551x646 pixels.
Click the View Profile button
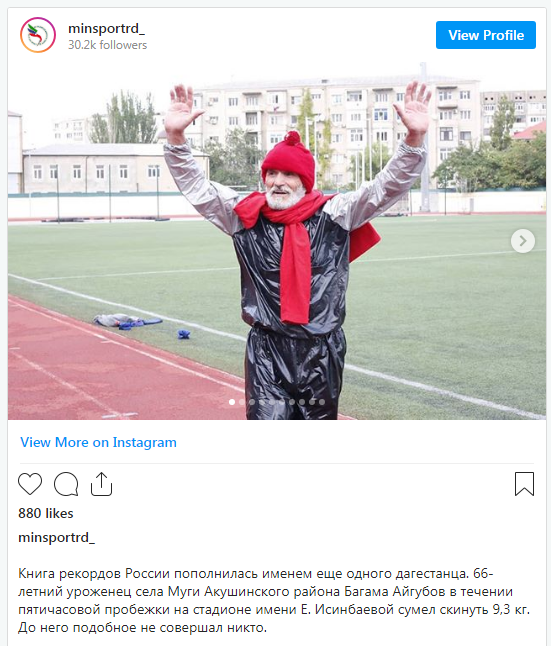tap(486, 35)
